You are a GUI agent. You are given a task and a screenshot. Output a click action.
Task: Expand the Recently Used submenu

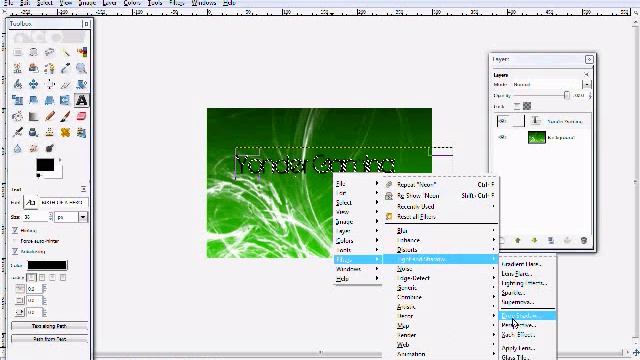point(440,207)
